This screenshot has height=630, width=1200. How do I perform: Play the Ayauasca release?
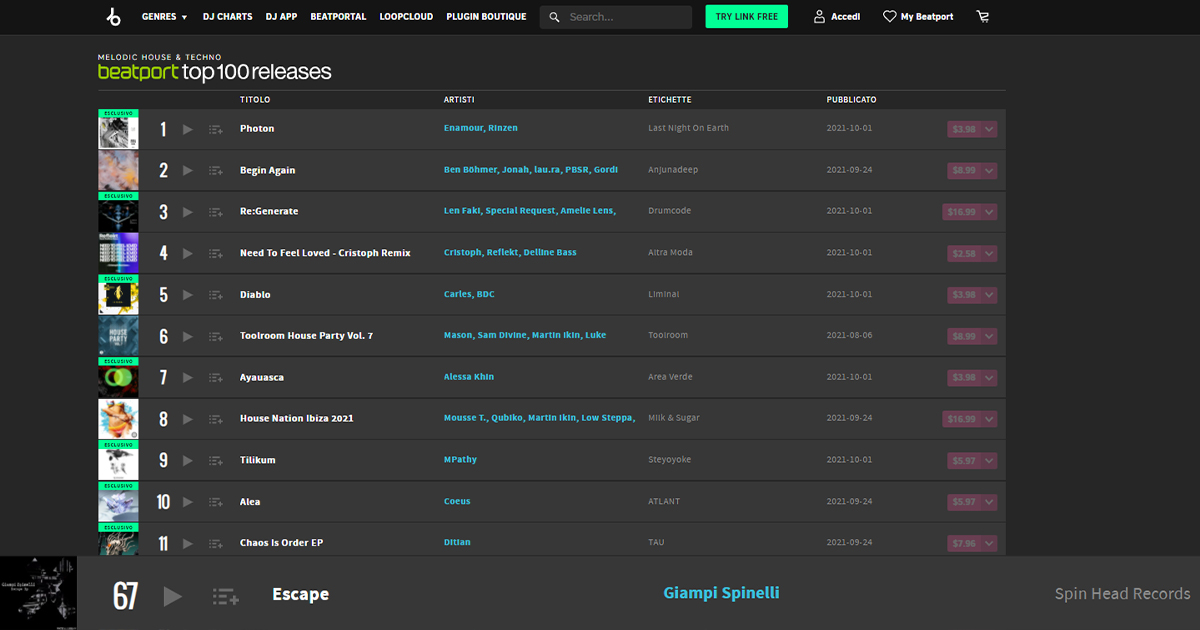tap(188, 378)
